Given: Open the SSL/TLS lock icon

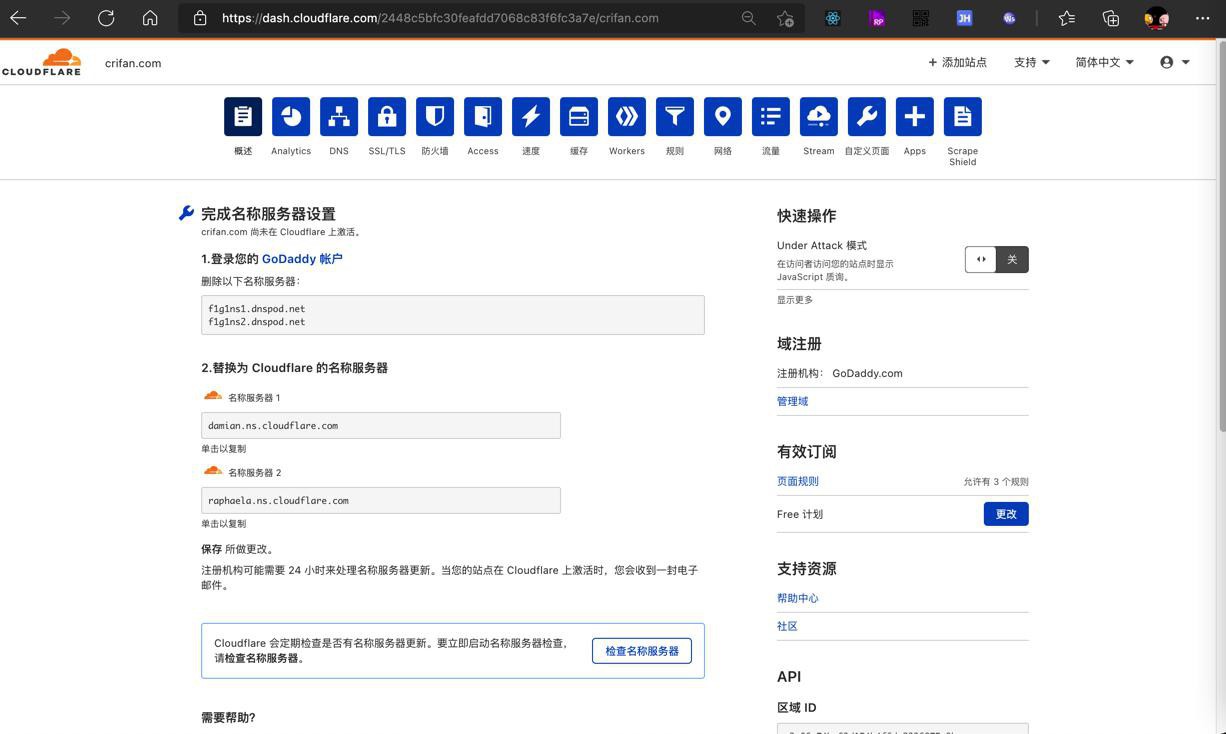Looking at the screenshot, I should [387, 116].
